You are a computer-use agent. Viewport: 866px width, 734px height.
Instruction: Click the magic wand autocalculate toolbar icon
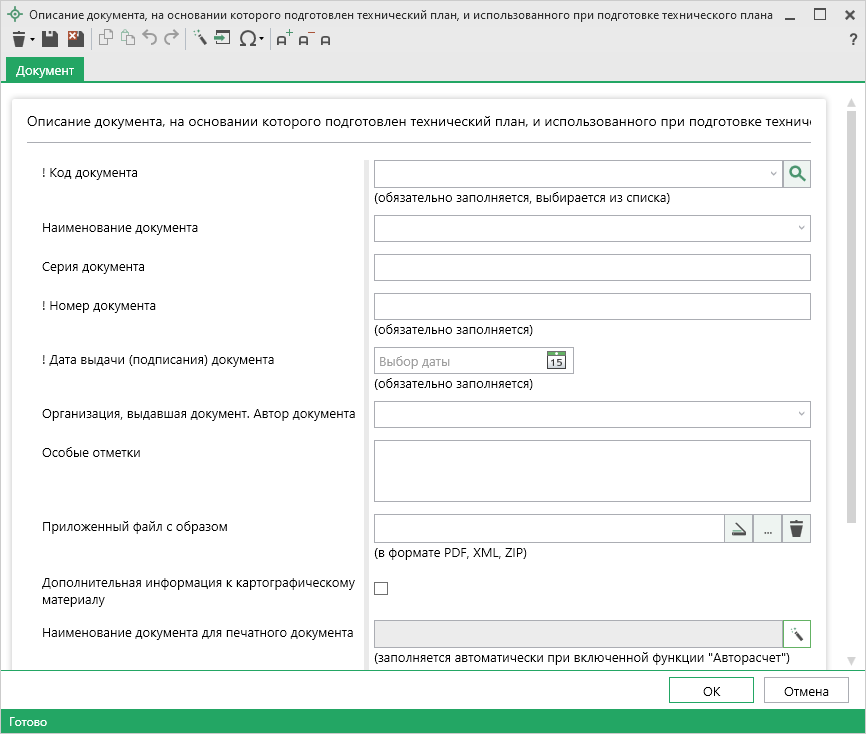[x=199, y=39]
